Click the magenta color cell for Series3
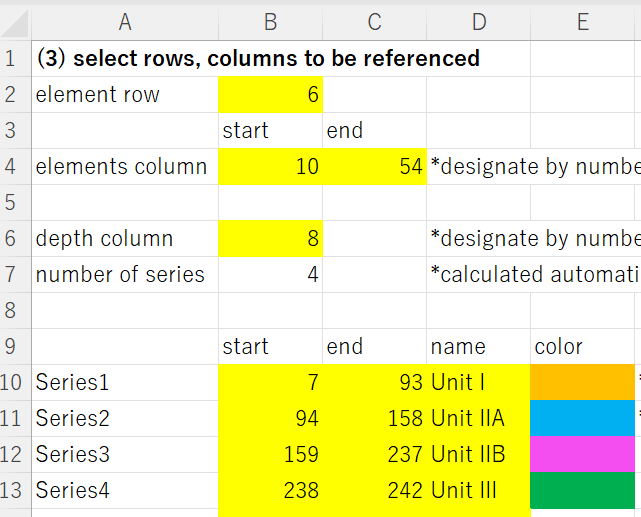This screenshot has height=517, width=641. (x=583, y=454)
